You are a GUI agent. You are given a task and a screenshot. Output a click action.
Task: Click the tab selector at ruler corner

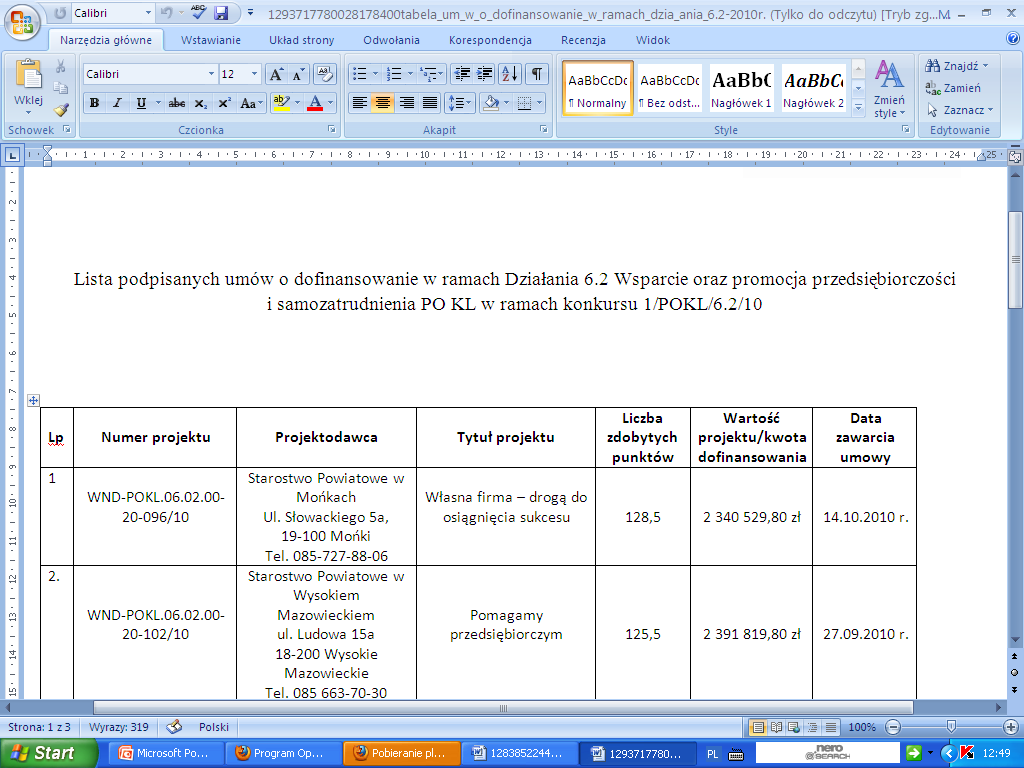coord(12,155)
